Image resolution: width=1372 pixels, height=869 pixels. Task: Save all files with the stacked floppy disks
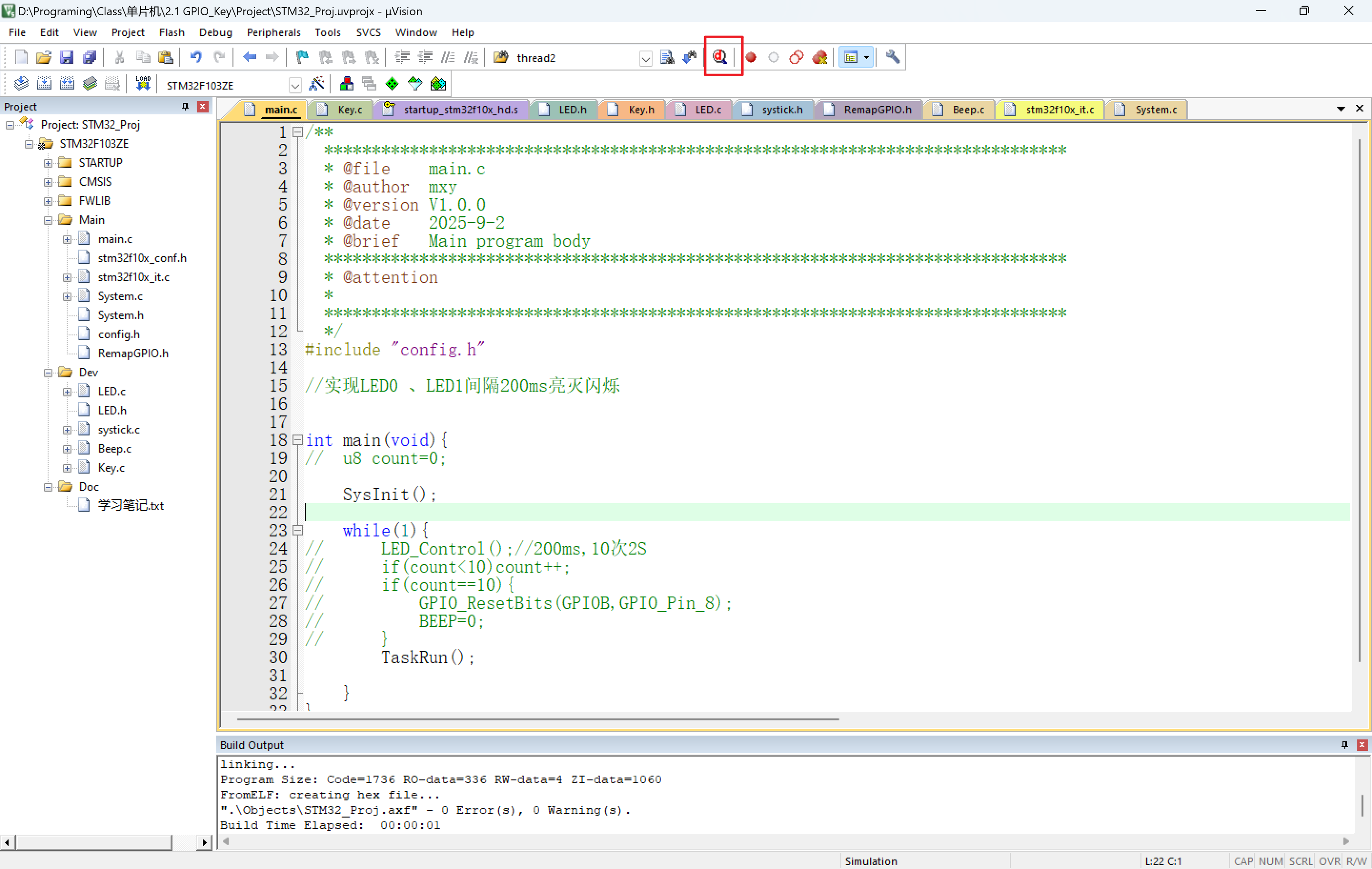tap(90, 57)
